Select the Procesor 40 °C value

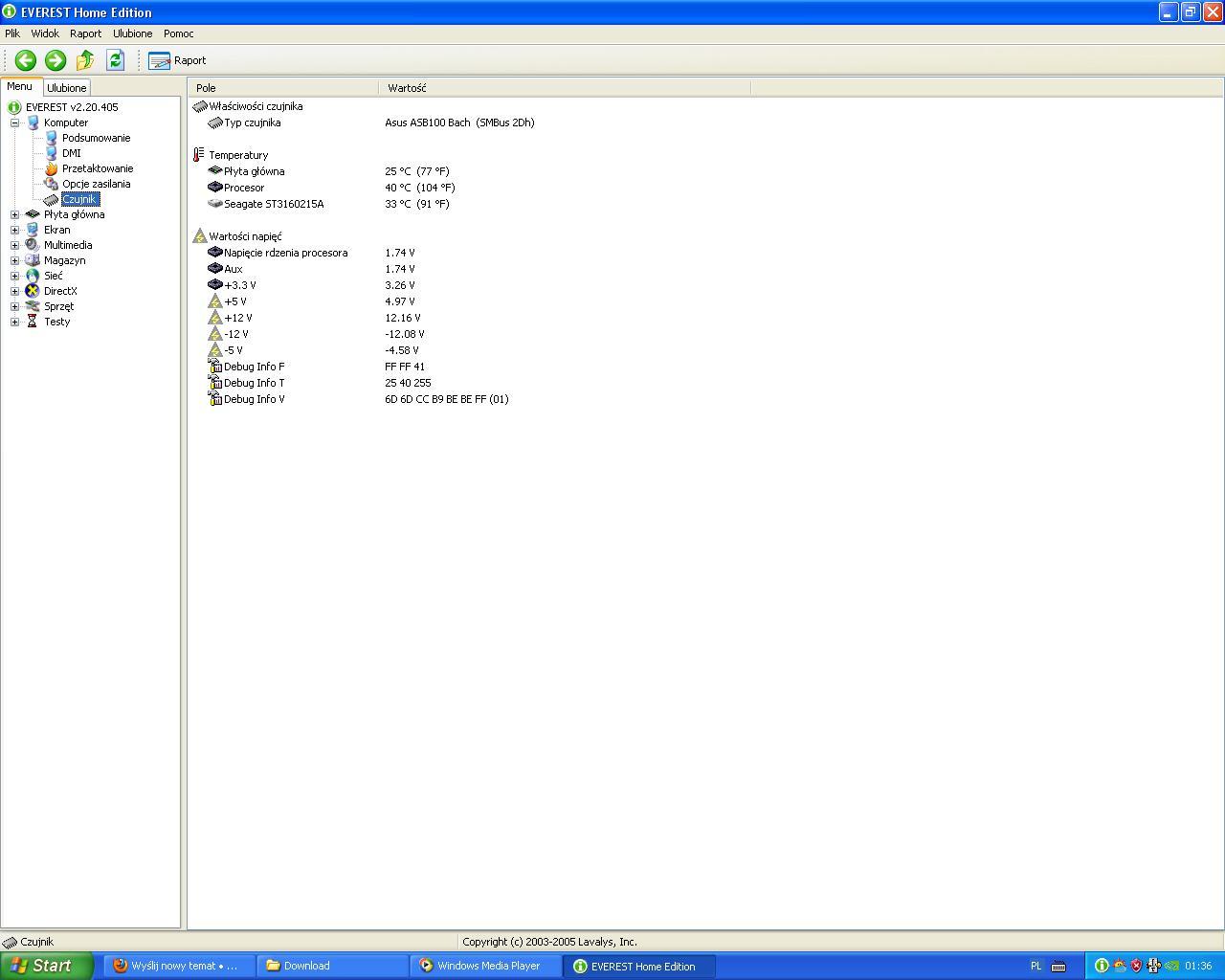tap(420, 188)
